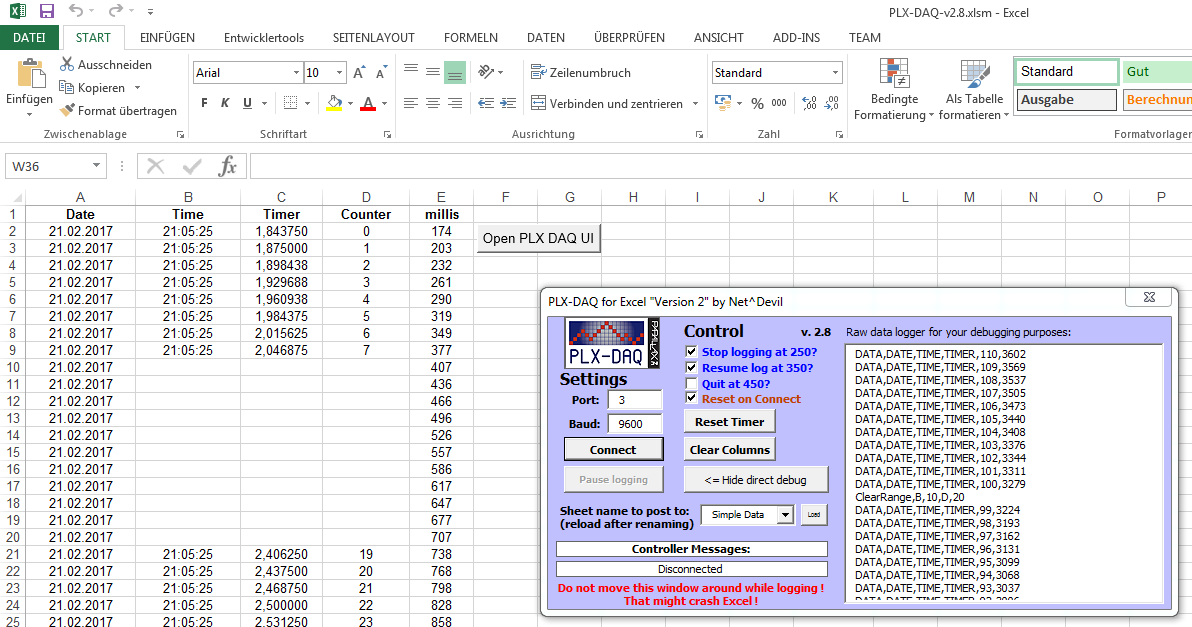Paste clipboard contents with the Einfügen icon

30,75
